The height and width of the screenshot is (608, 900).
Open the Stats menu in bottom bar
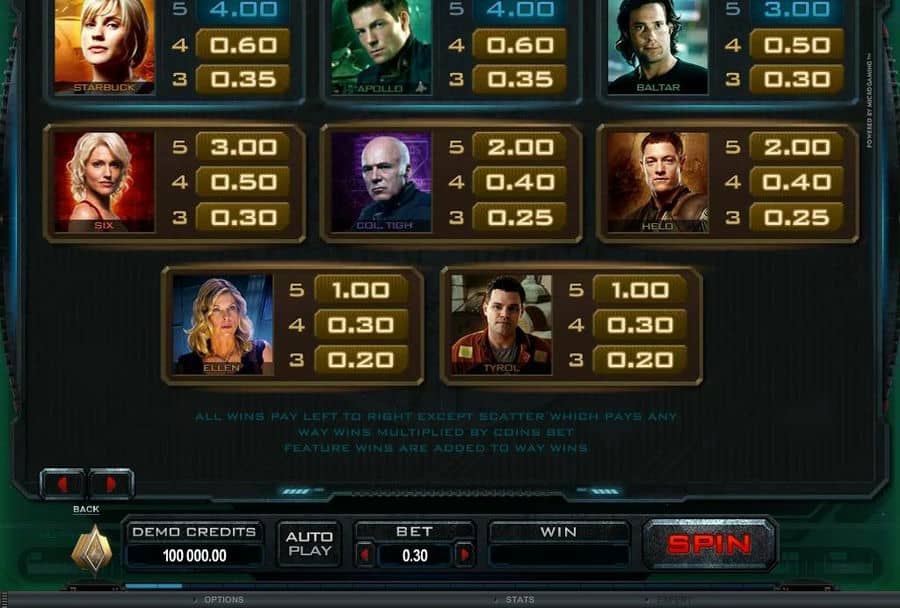[x=520, y=599]
